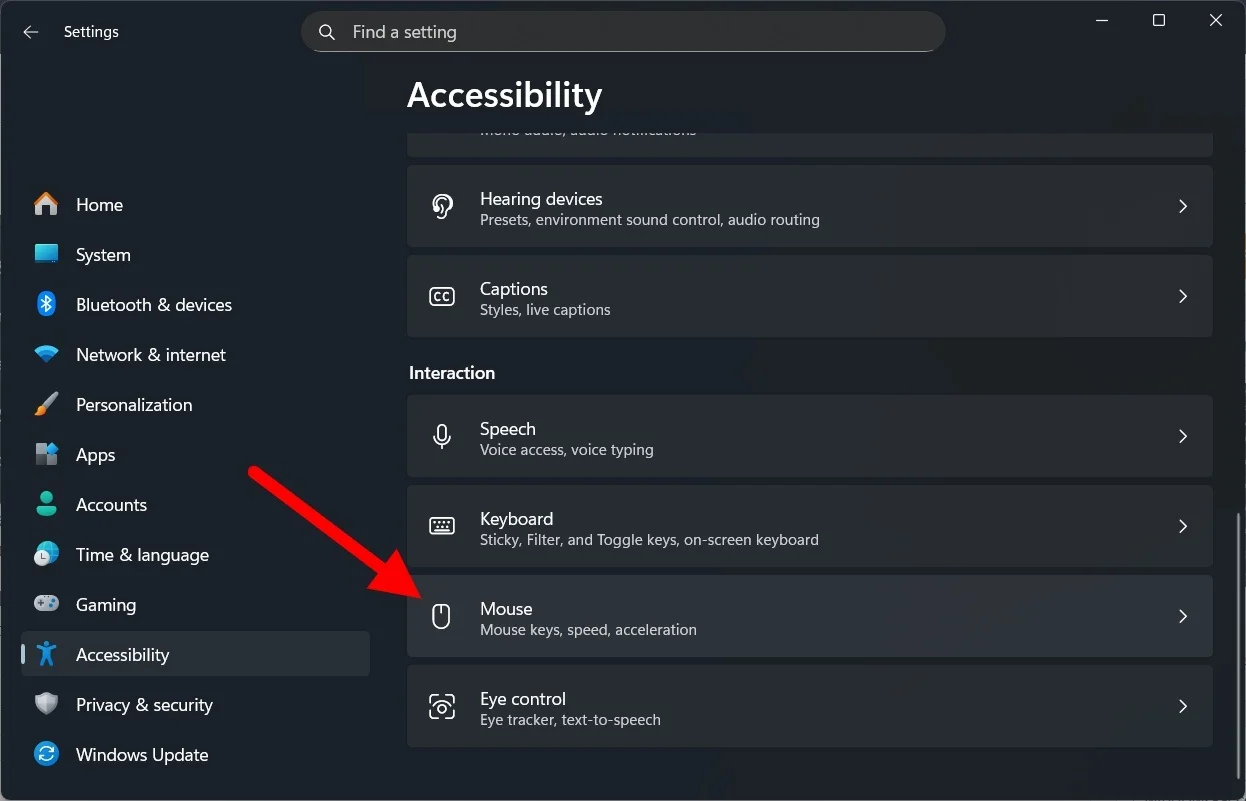Click the back arrow navigation icon
This screenshot has width=1246, height=801.
[x=30, y=31]
